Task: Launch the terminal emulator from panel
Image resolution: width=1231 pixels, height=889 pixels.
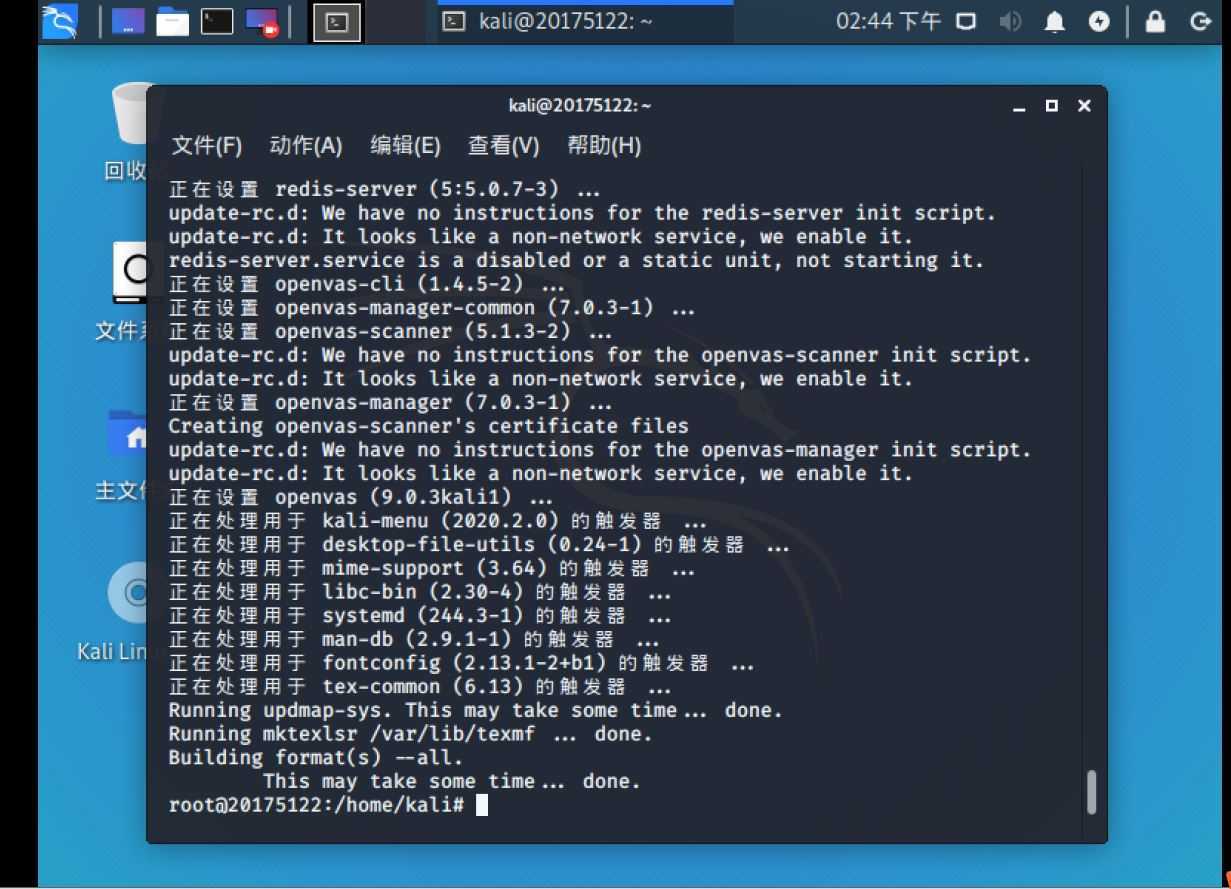Action: pos(217,21)
